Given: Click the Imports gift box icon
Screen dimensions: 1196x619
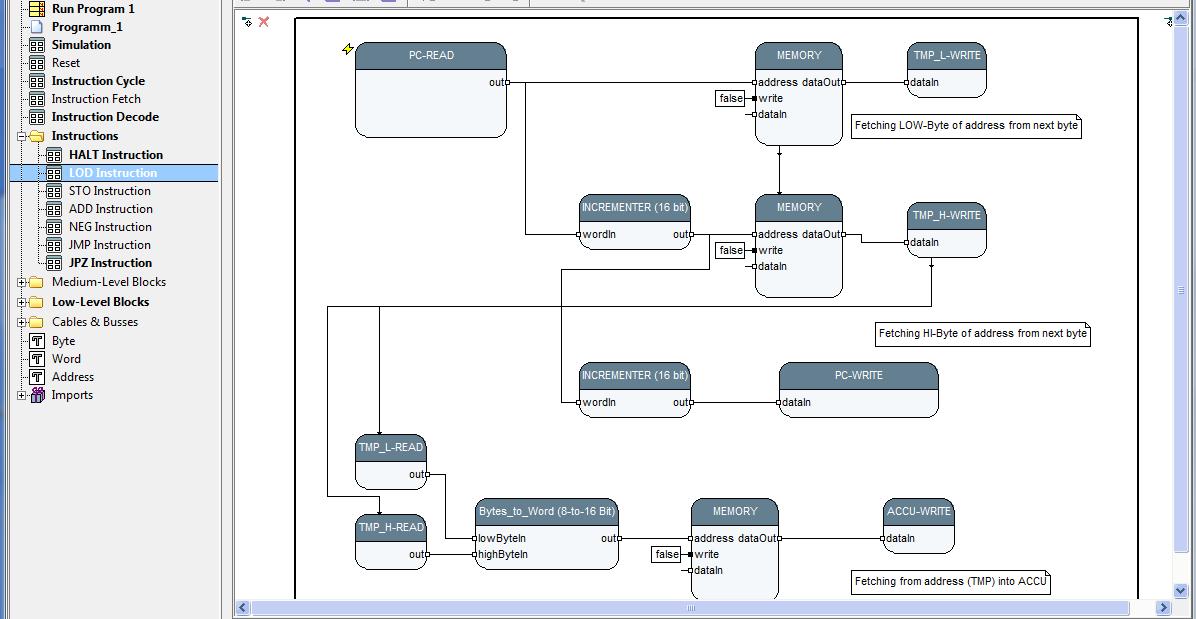Looking at the screenshot, I should pos(37,395).
